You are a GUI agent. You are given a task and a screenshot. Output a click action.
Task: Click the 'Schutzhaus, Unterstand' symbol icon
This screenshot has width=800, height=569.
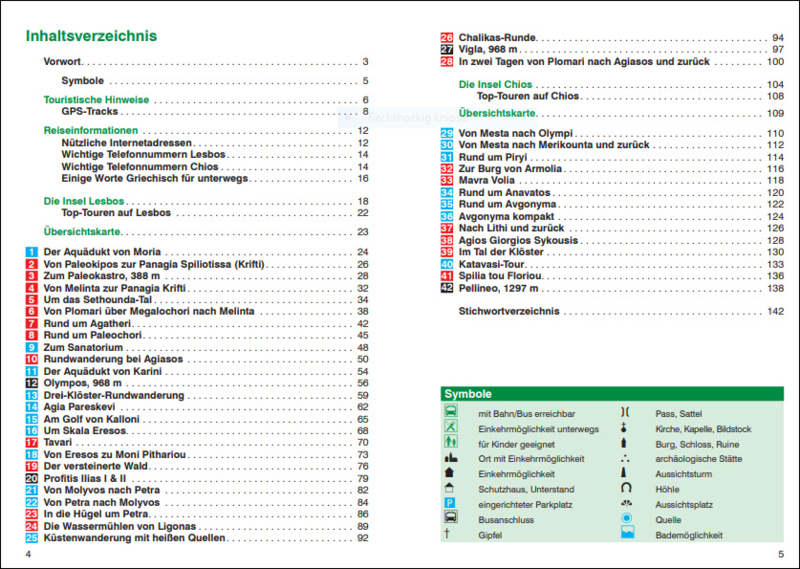click(449, 488)
